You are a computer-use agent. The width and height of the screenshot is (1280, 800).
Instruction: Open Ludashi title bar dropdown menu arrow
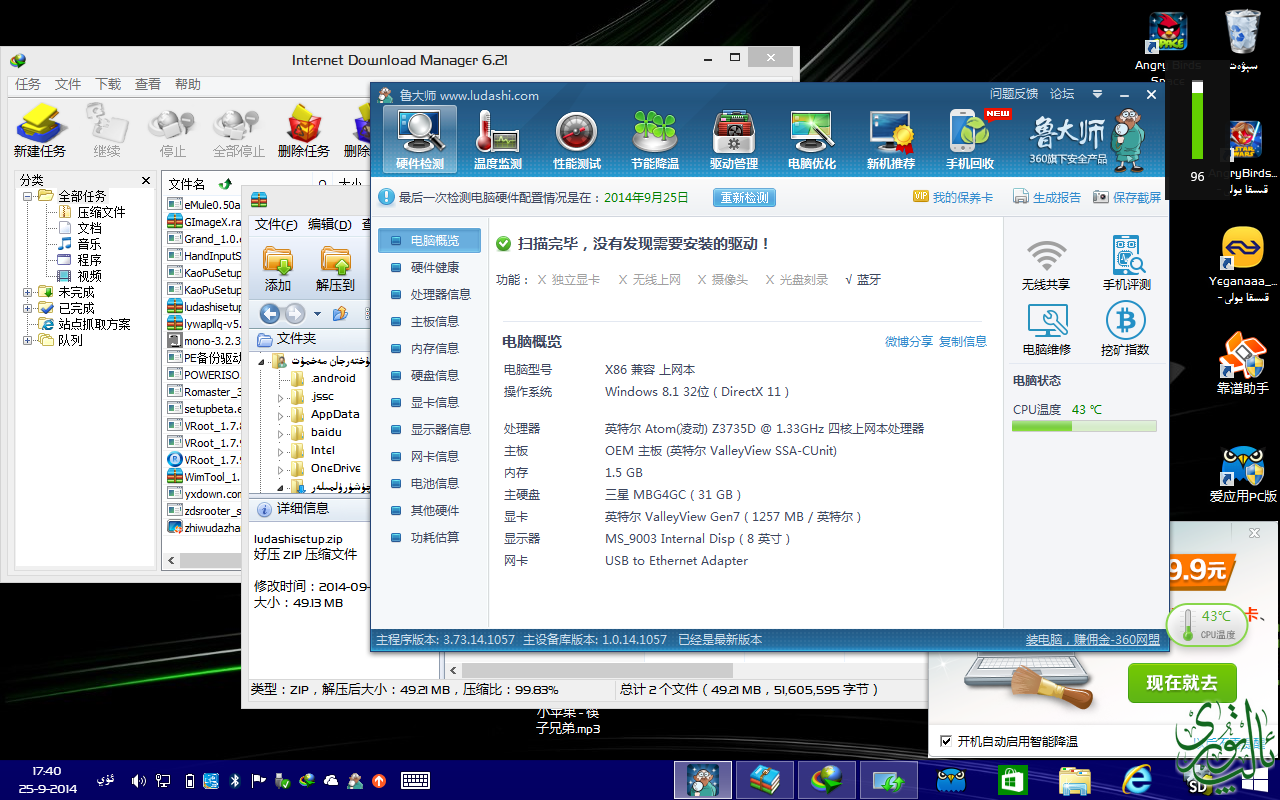click(x=1097, y=94)
